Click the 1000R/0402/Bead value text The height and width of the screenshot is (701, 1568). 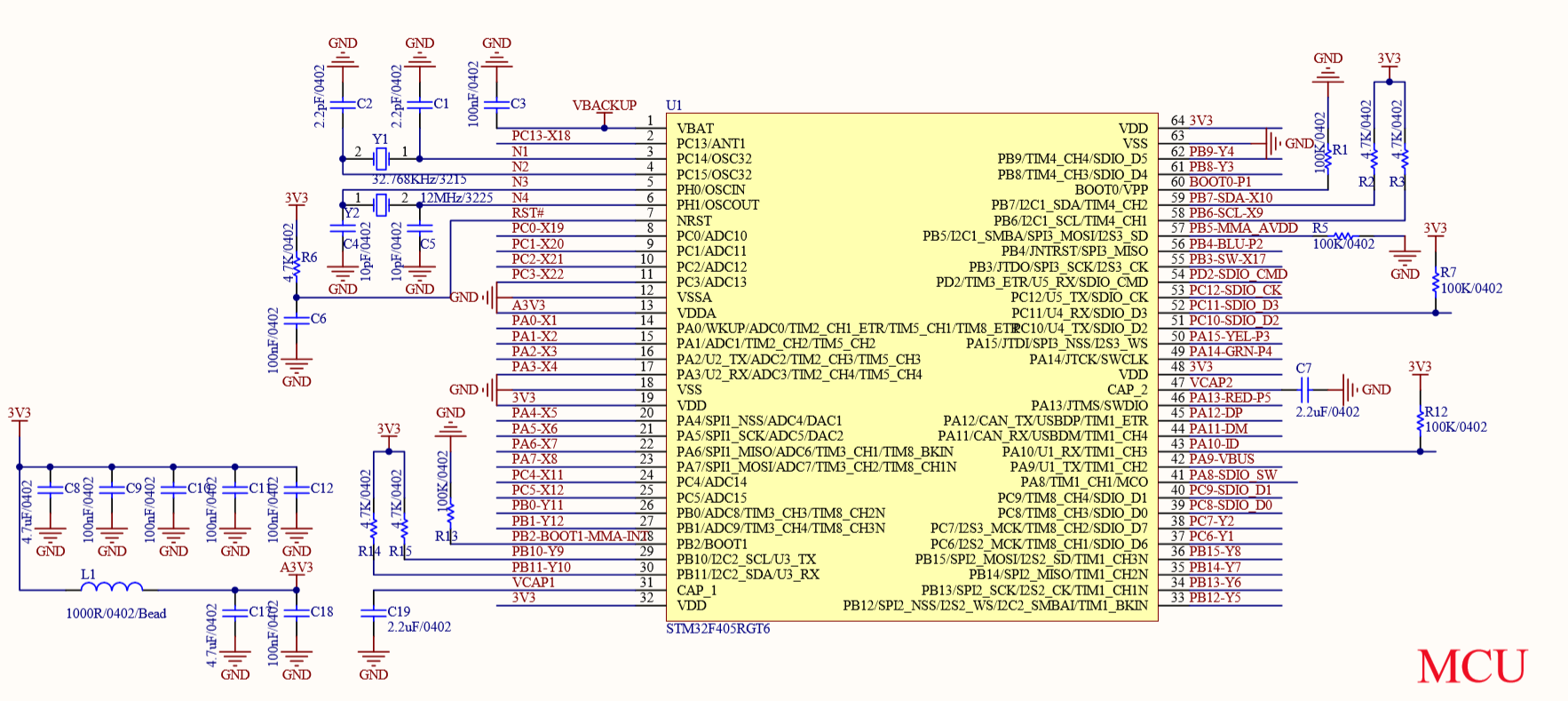(x=116, y=614)
